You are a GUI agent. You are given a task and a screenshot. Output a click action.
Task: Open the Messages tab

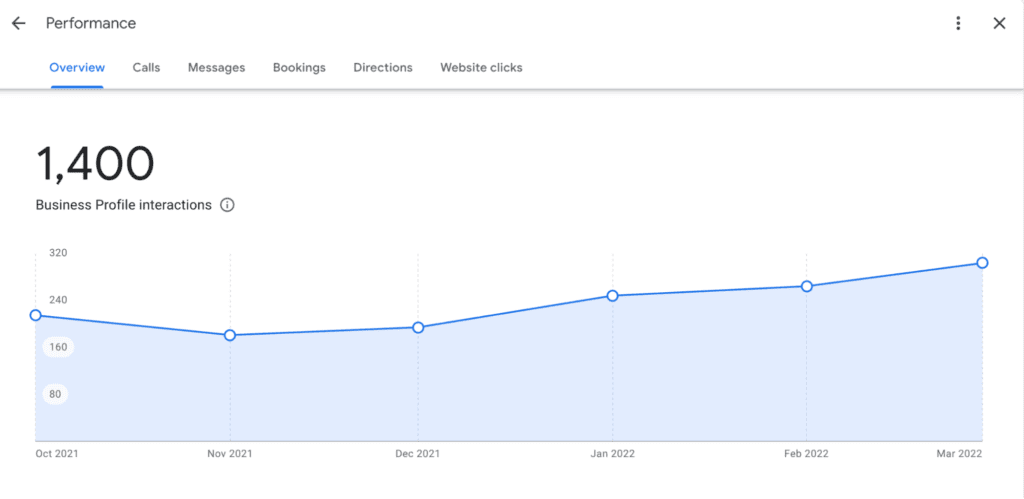point(216,67)
